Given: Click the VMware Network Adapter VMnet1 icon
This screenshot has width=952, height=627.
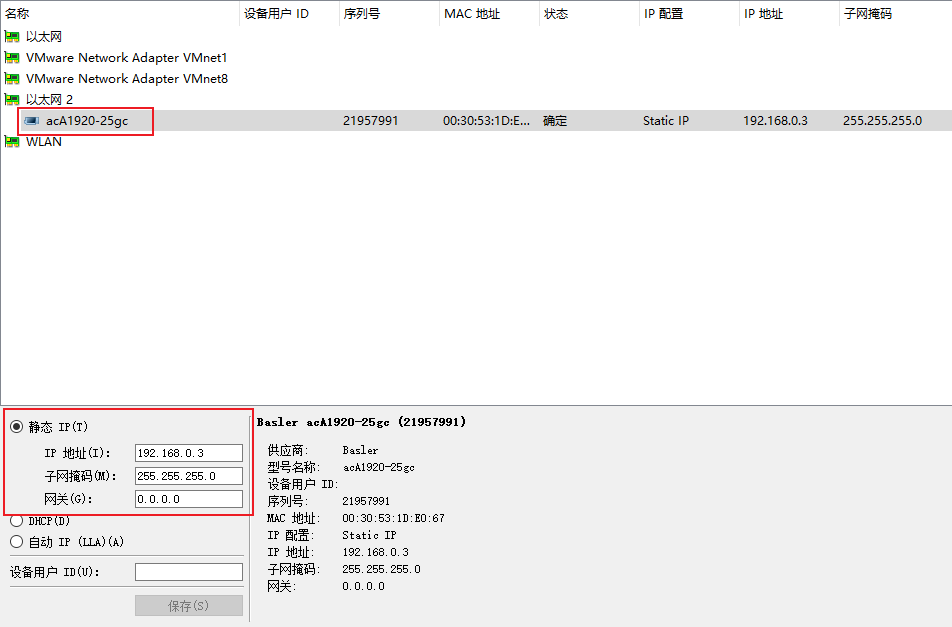Looking at the screenshot, I should tap(10, 57).
